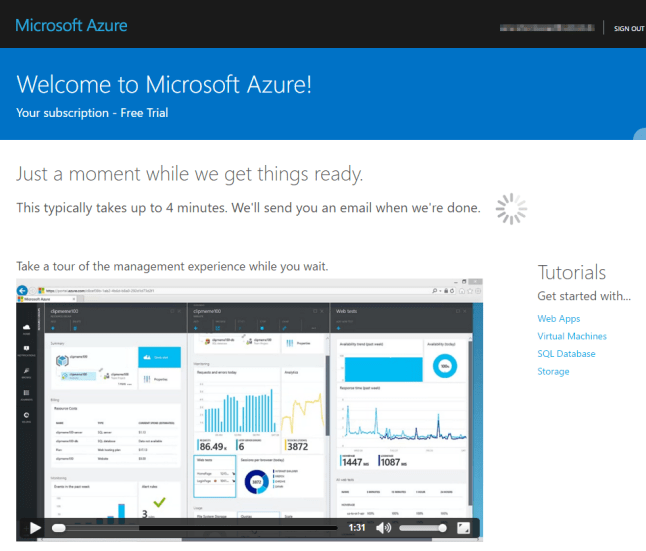Open the Web Apps tutorial link

tap(559, 319)
